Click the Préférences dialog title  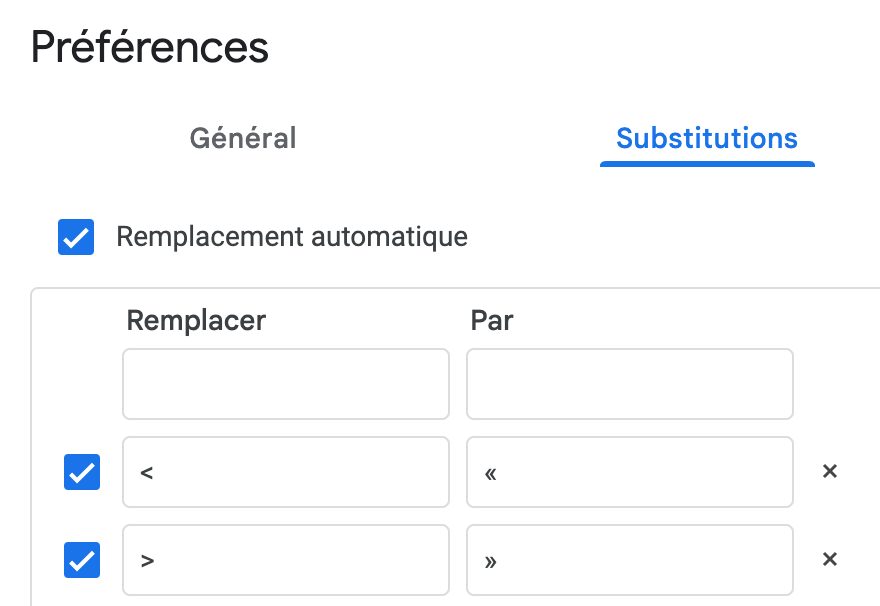[x=150, y=47]
